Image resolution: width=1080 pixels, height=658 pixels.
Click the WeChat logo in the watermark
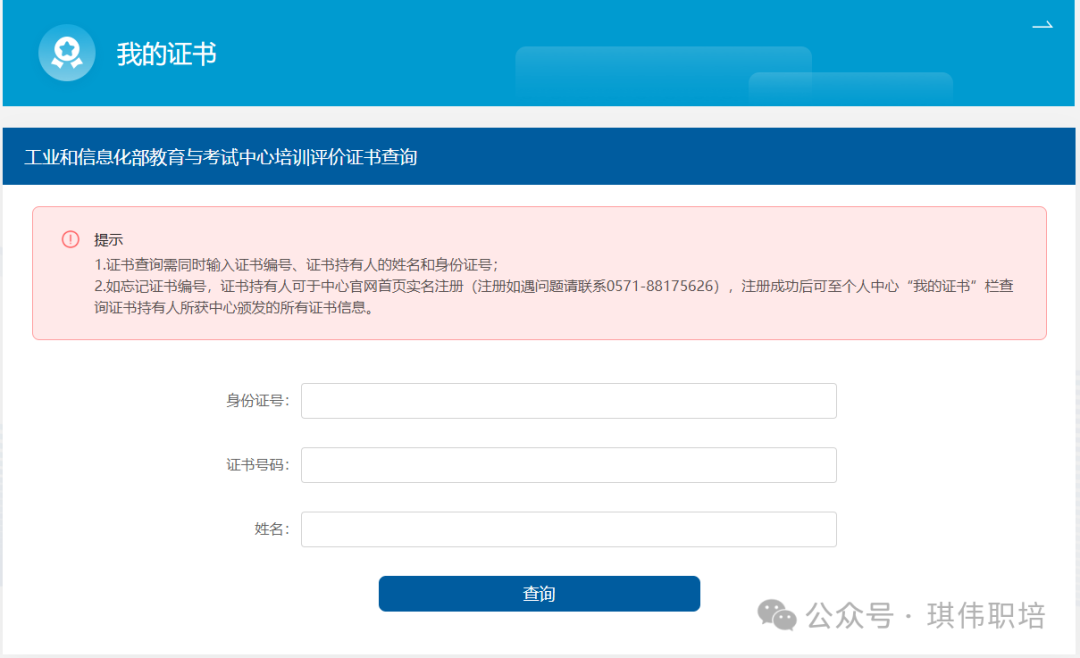point(777,615)
